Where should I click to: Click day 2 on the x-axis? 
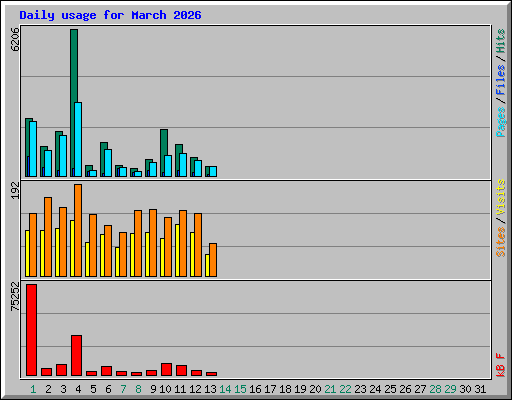point(48,389)
